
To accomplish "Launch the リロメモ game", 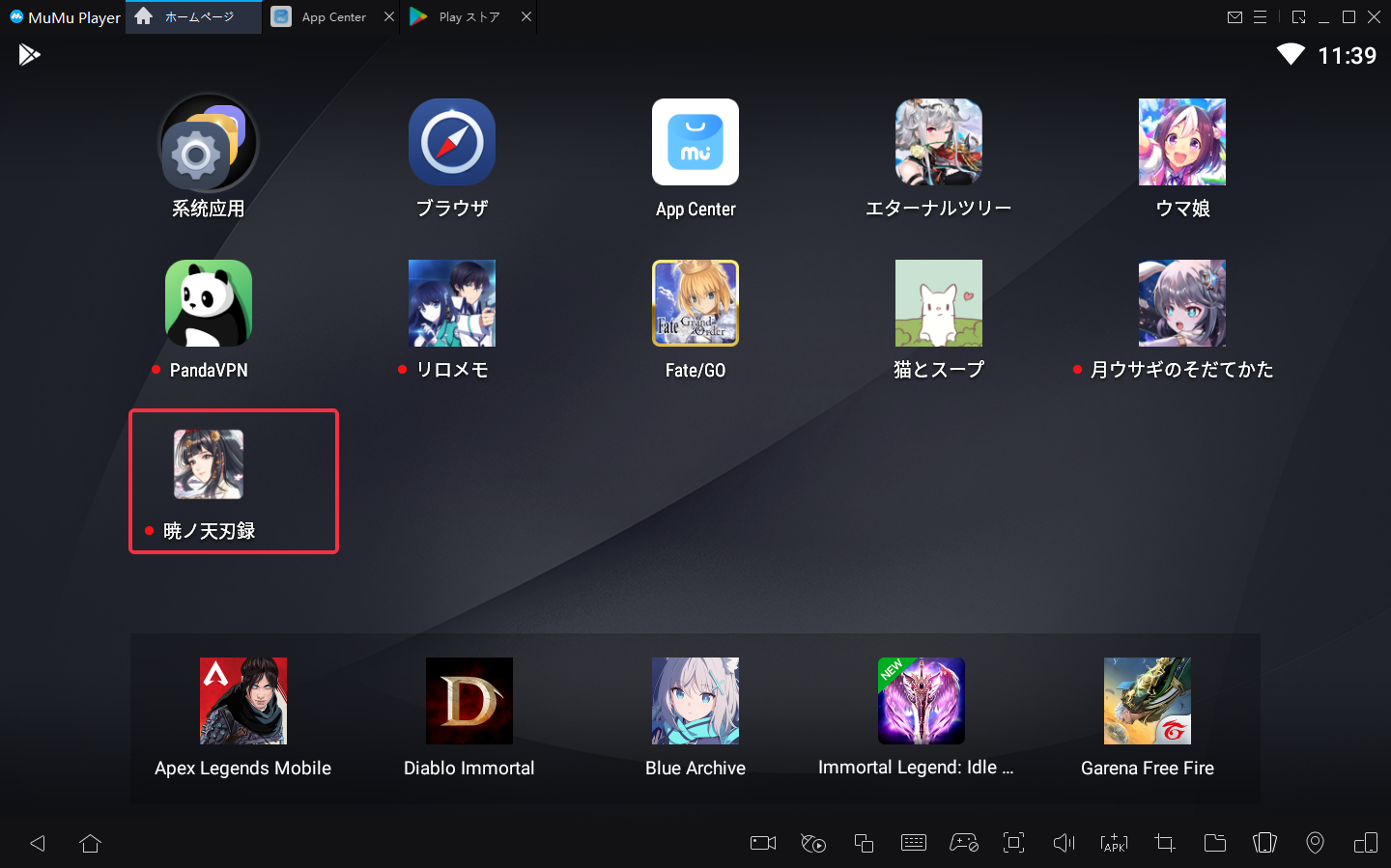I will (x=452, y=303).
